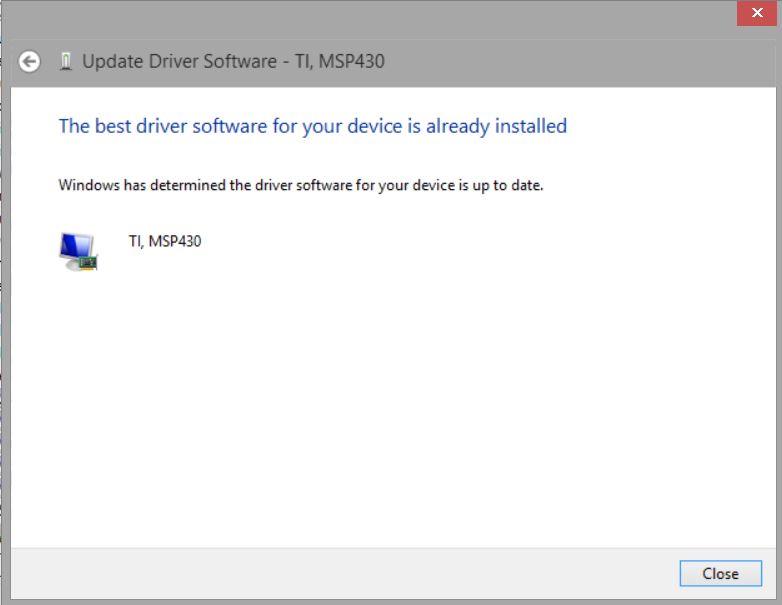
Task: Click the words "up to date" in the message
Action: point(506,185)
